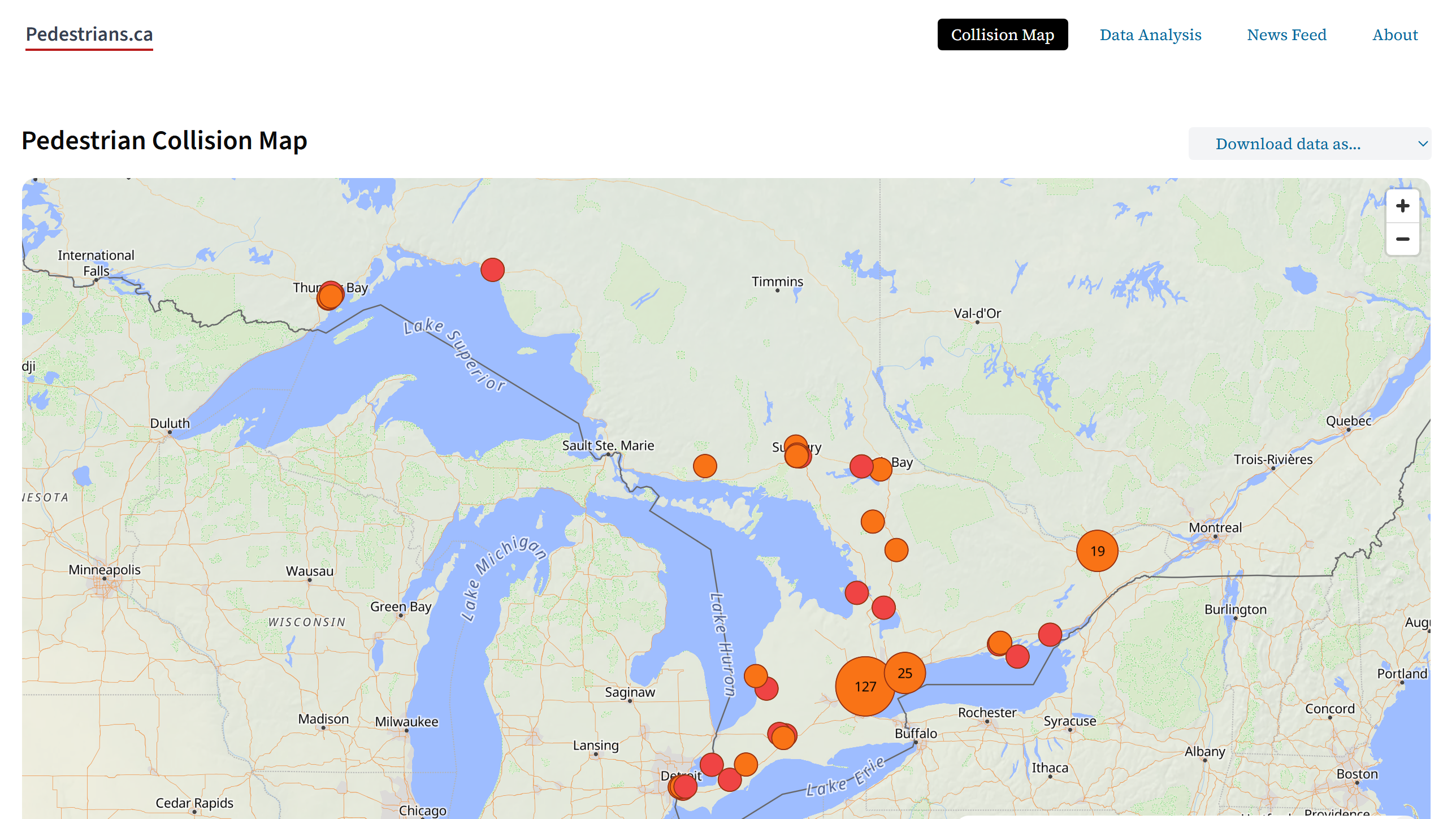The width and height of the screenshot is (1456, 819).
Task: Open the cluster marker labeled 19
Action: pos(1097,551)
